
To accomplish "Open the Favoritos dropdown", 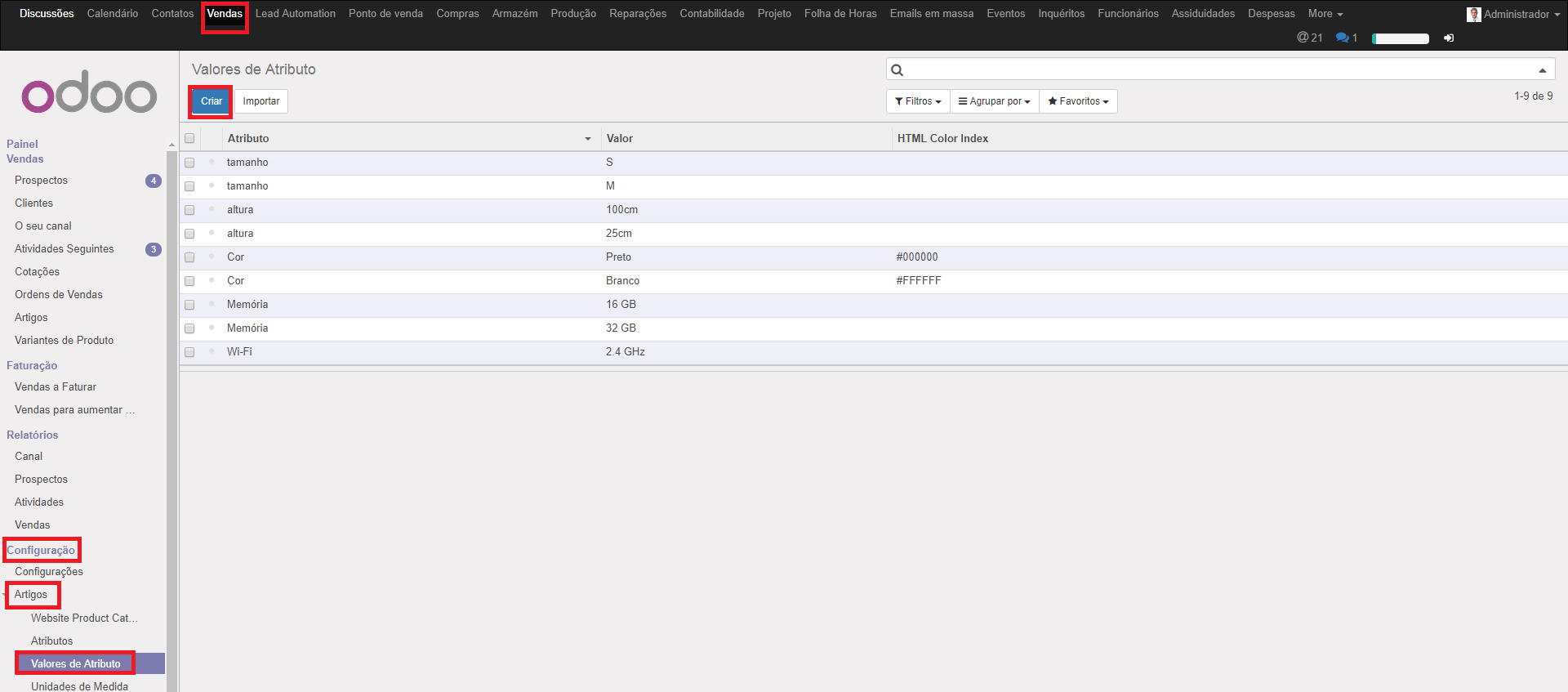I will [x=1078, y=101].
